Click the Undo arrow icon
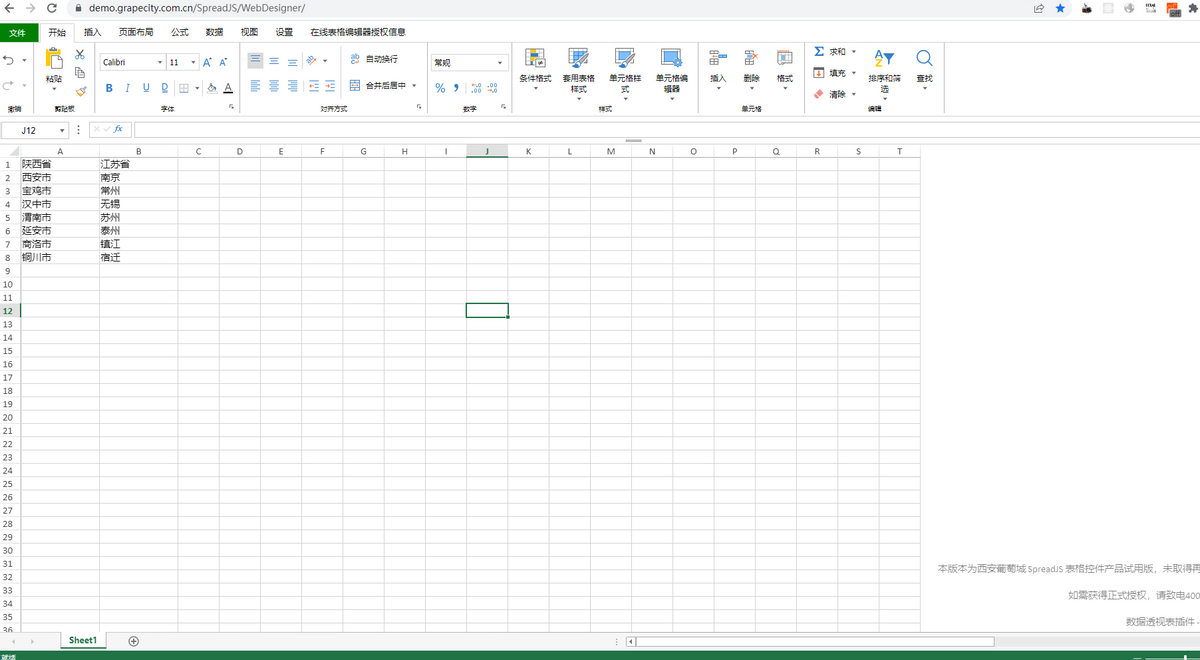This screenshot has height=660, width=1200. tap(10, 61)
